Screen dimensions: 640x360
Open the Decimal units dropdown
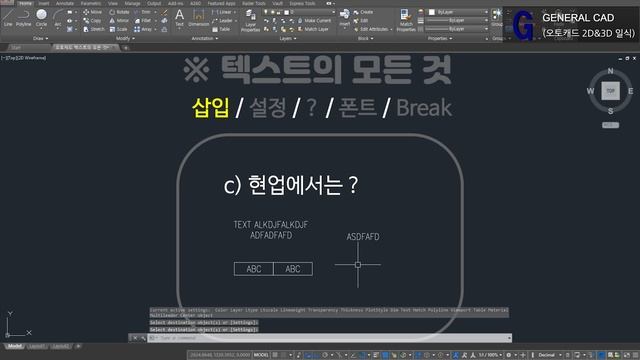pos(550,355)
